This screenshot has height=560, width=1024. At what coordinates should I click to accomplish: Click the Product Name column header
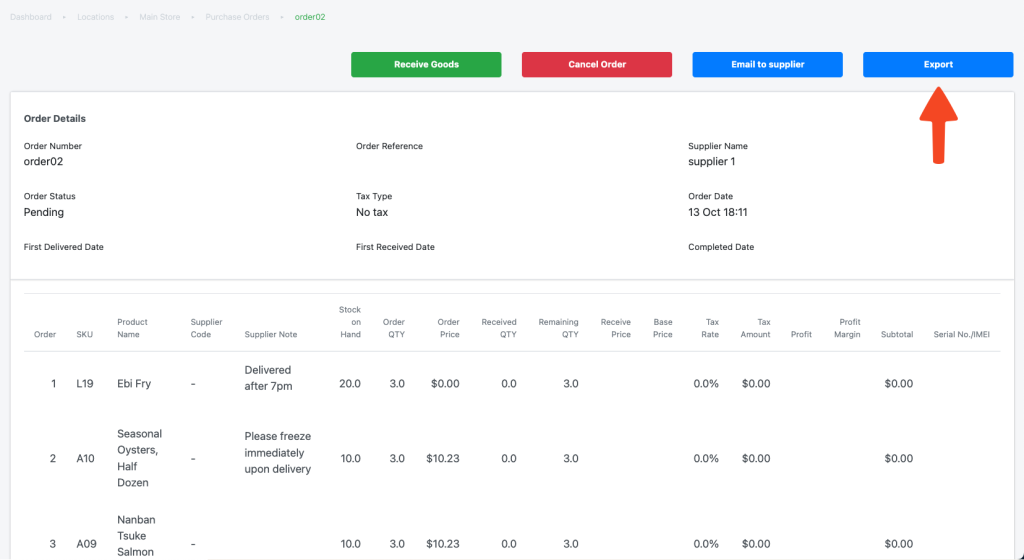pos(132,328)
